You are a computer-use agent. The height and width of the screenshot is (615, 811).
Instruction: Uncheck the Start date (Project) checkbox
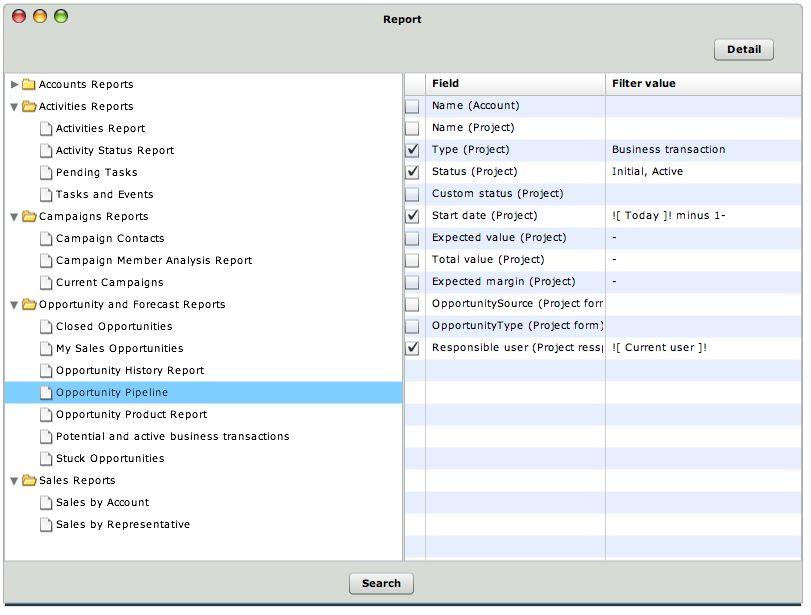(412, 216)
